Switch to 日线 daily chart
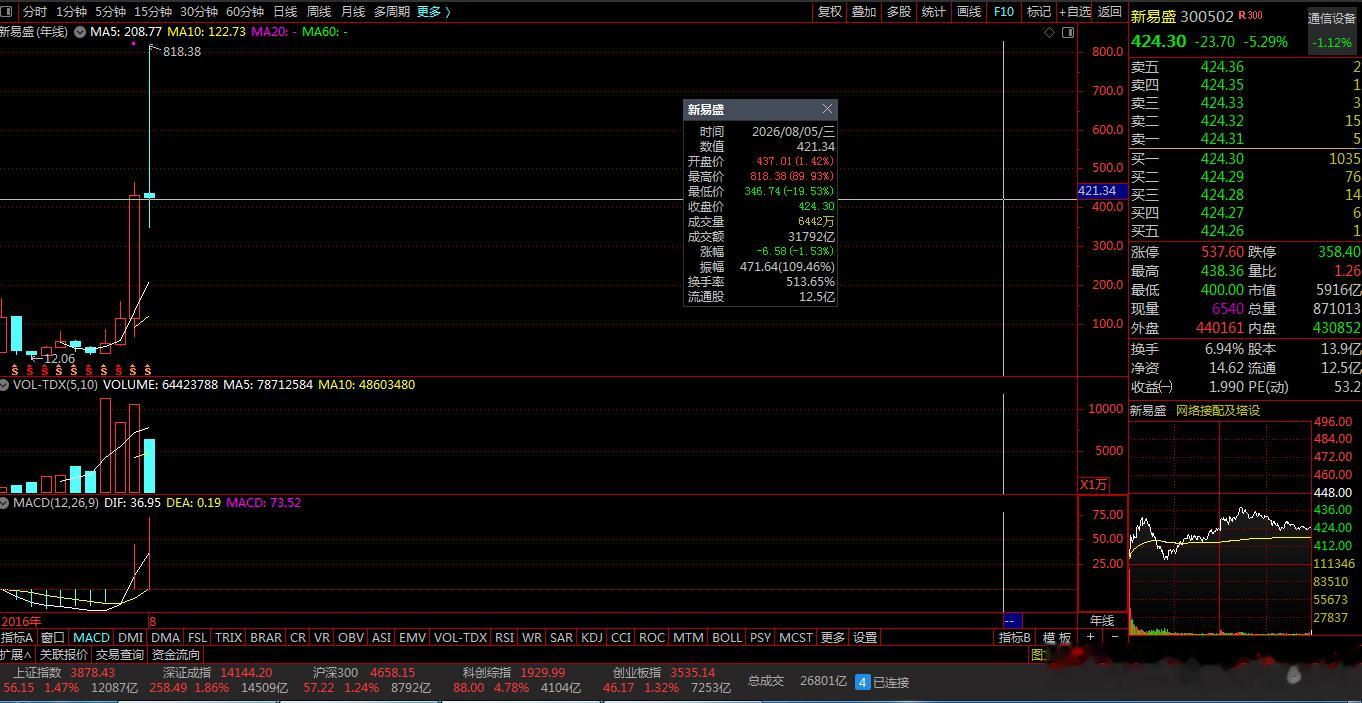 (x=285, y=12)
